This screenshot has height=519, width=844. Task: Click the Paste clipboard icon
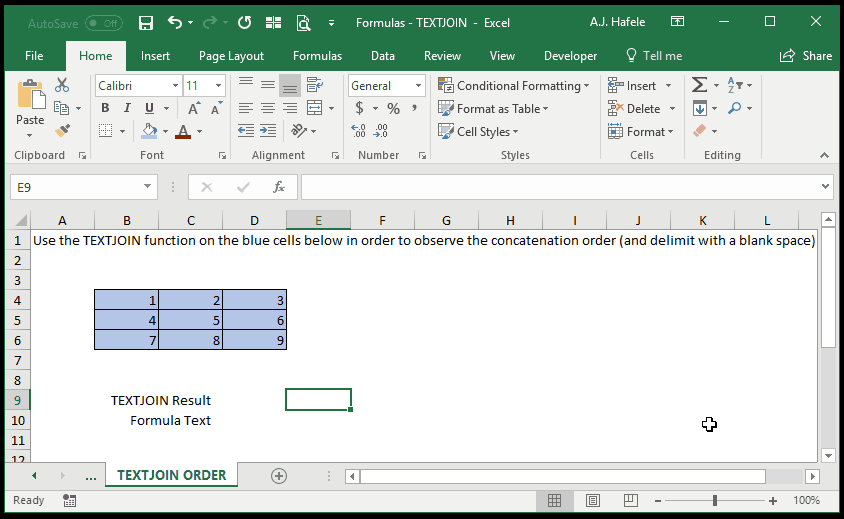[31, 95]
